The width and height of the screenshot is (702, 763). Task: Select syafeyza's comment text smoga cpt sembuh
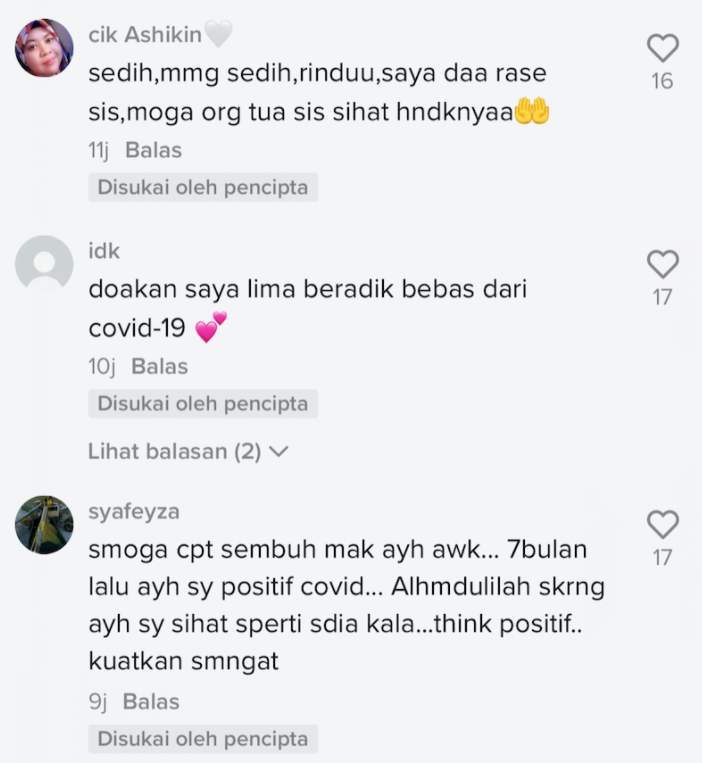[346, 605]
